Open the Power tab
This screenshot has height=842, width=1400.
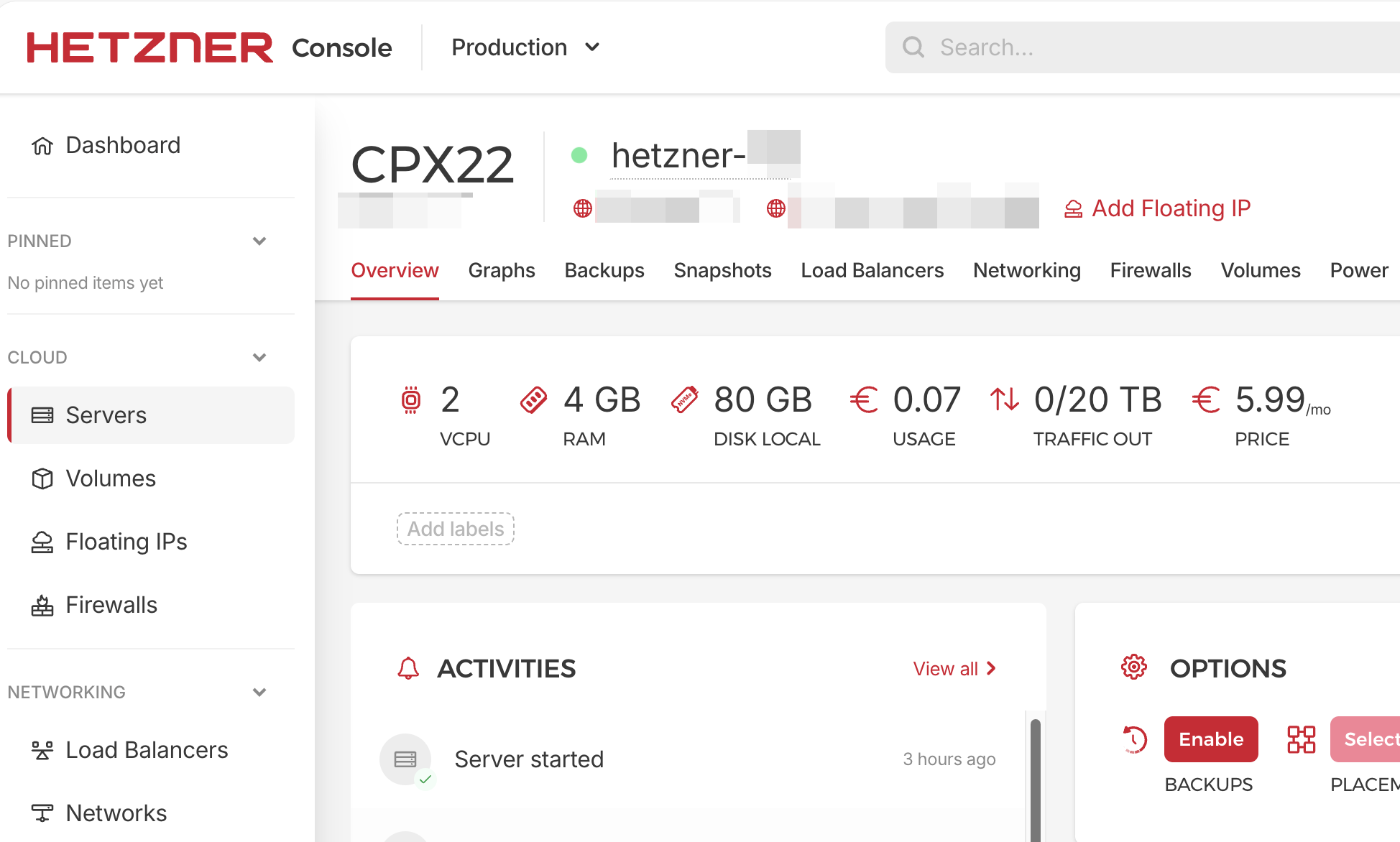[1359, 270]
